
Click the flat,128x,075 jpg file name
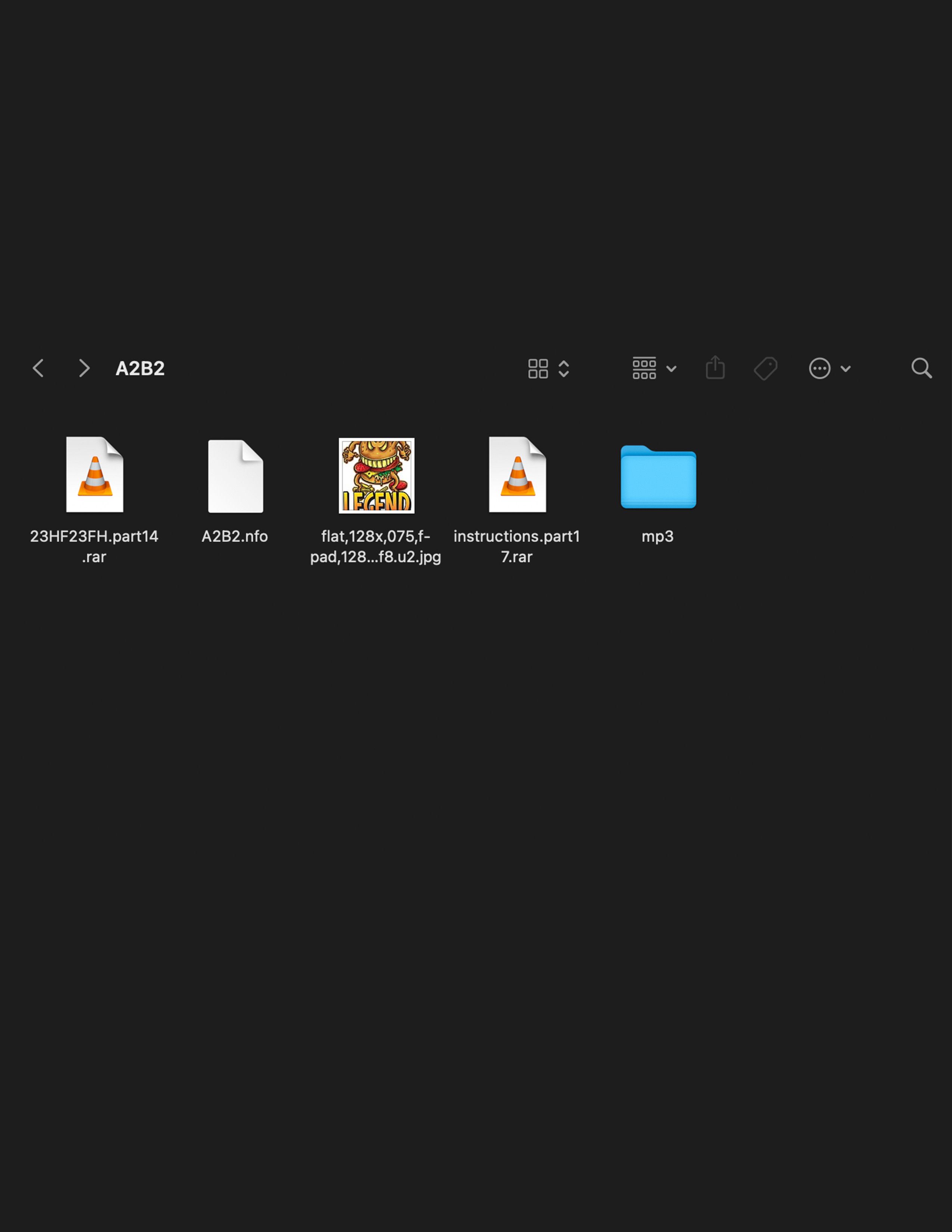pyautogui.click(x=376, y=546)
